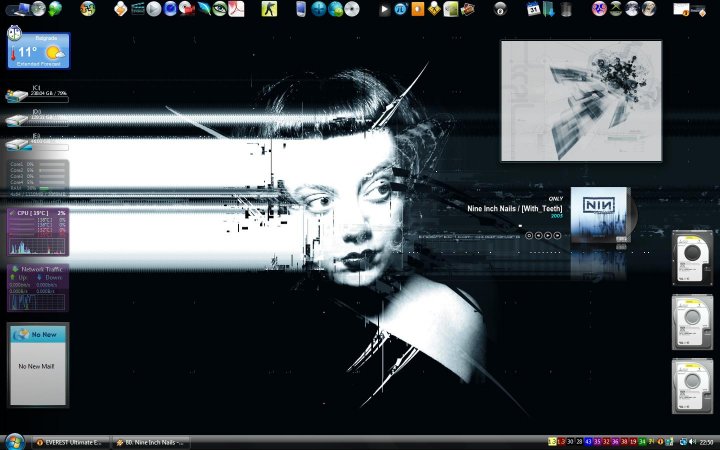Launch the green X orb icon
720x450 pixels.
pyautogui.click(x=616, y=9)
